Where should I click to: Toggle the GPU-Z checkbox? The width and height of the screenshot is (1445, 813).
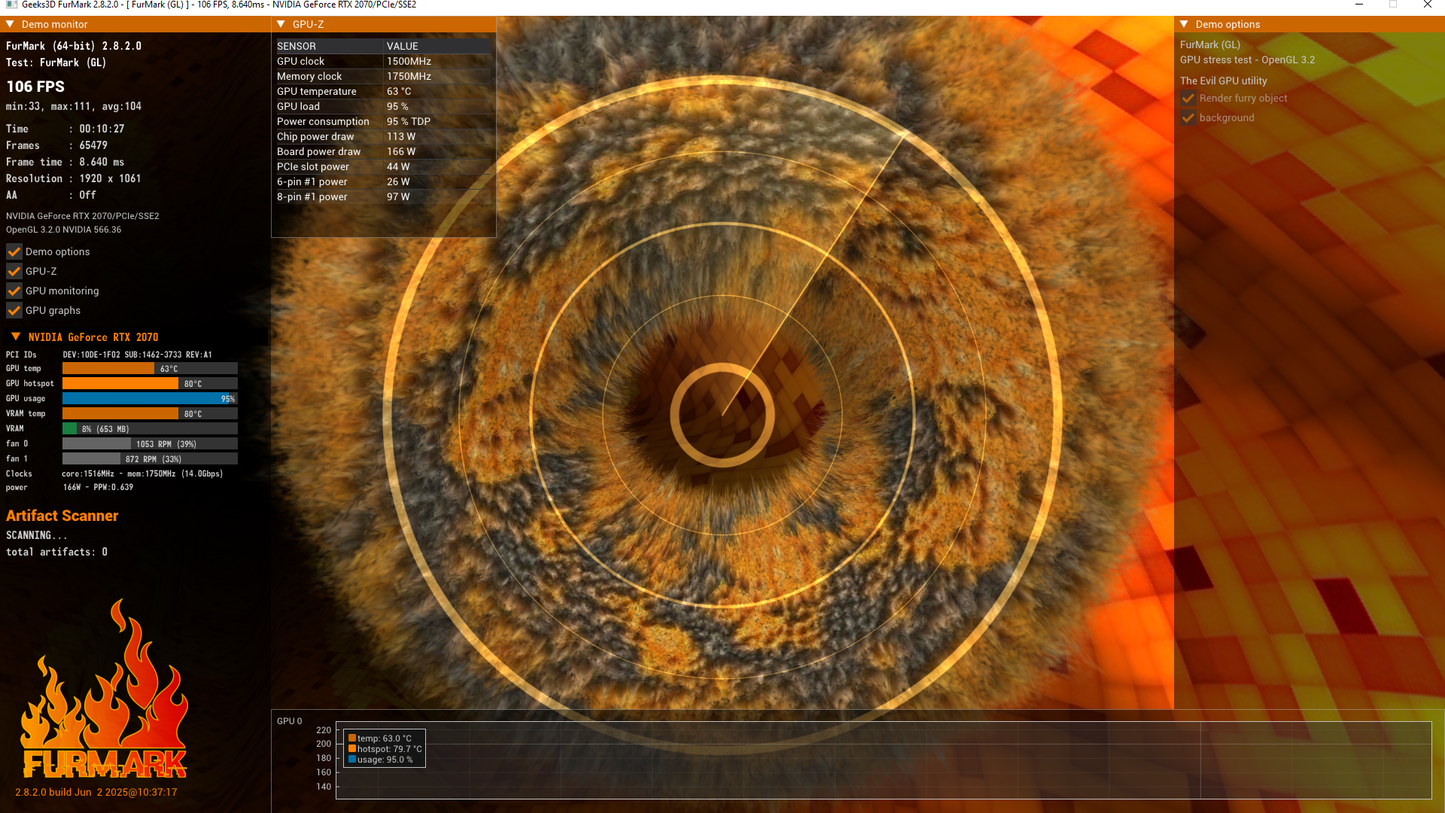point(14,271)
